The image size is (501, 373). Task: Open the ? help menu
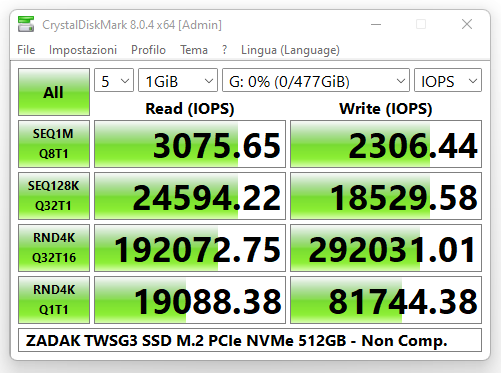224,50
